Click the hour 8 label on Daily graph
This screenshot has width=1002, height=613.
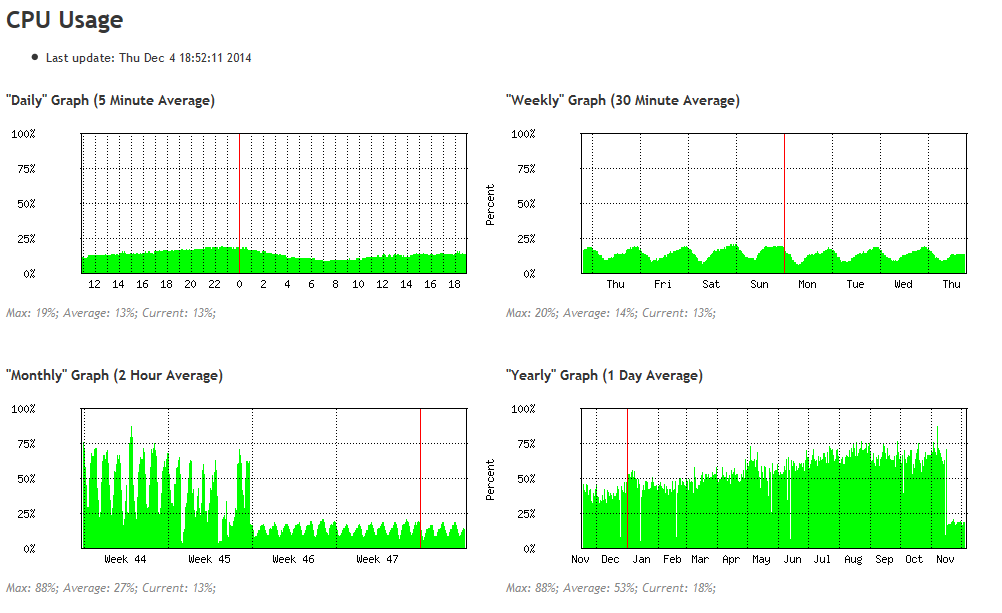pyautogui.click(x=335, y=284)
